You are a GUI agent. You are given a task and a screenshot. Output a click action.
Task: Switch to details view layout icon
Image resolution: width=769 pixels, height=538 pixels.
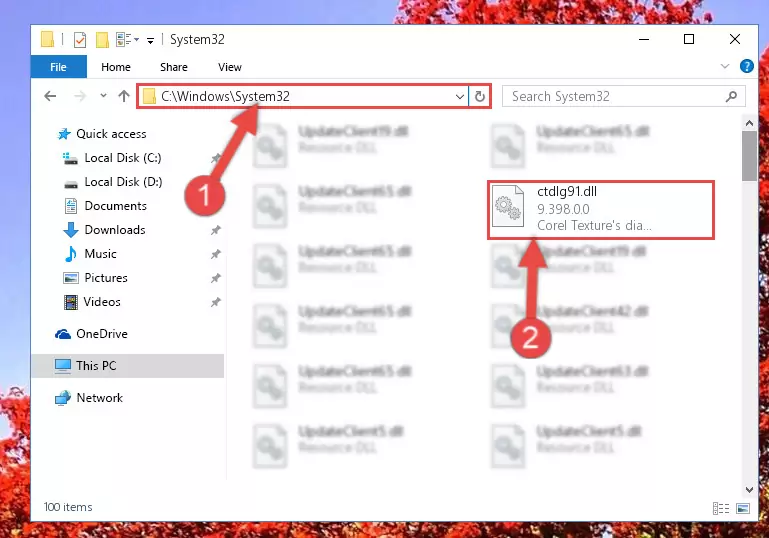pos(720,508)
